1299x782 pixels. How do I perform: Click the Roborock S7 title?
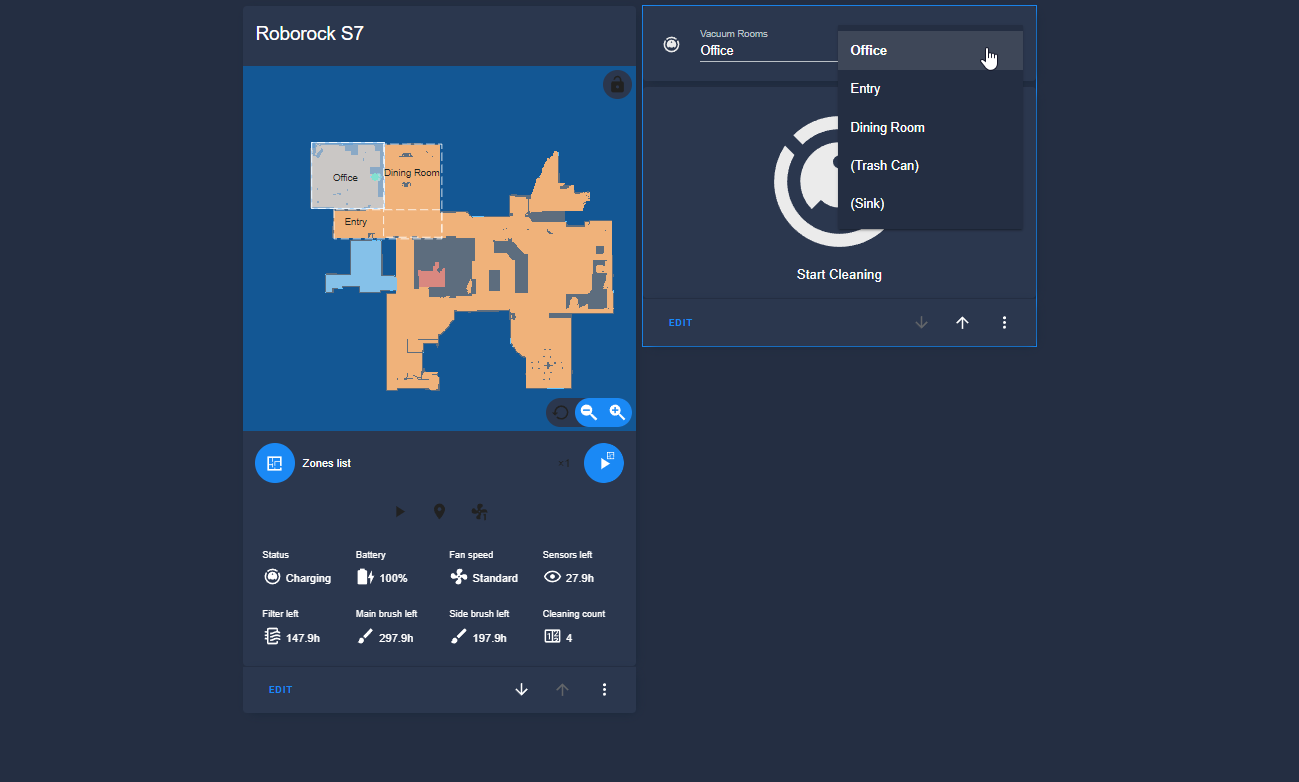pyautogui.click(x=310, y=33)
